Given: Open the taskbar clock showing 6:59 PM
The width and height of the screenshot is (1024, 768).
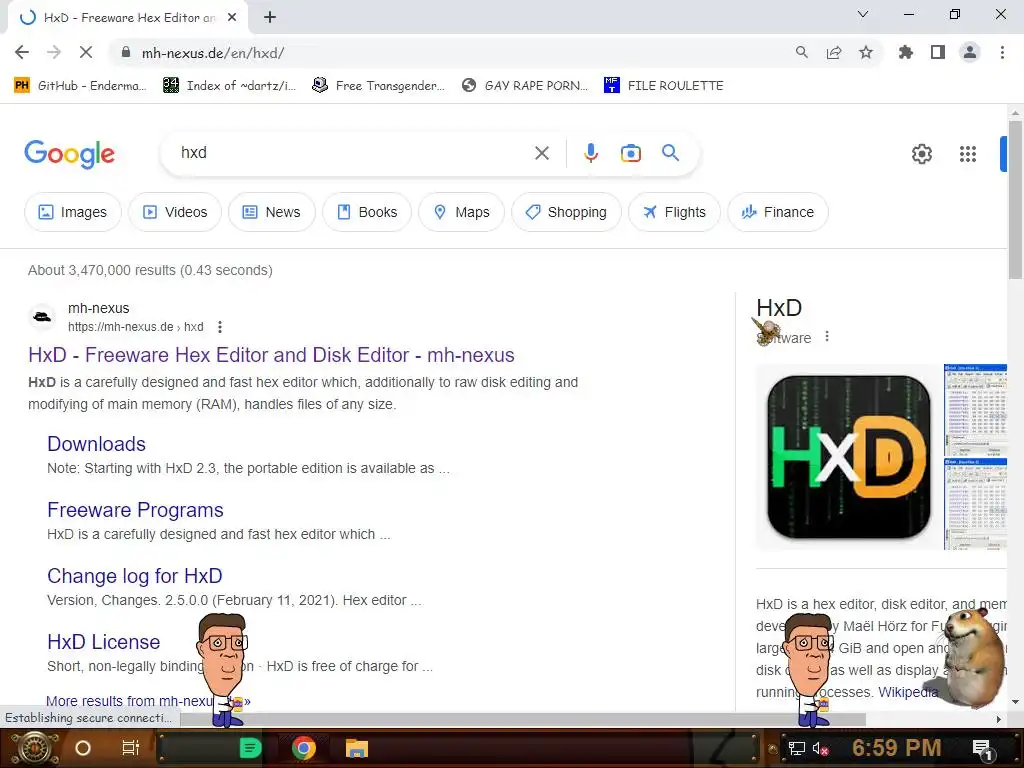Looking at the screenshot, I should pyautogui.click(x=896, y=748).
